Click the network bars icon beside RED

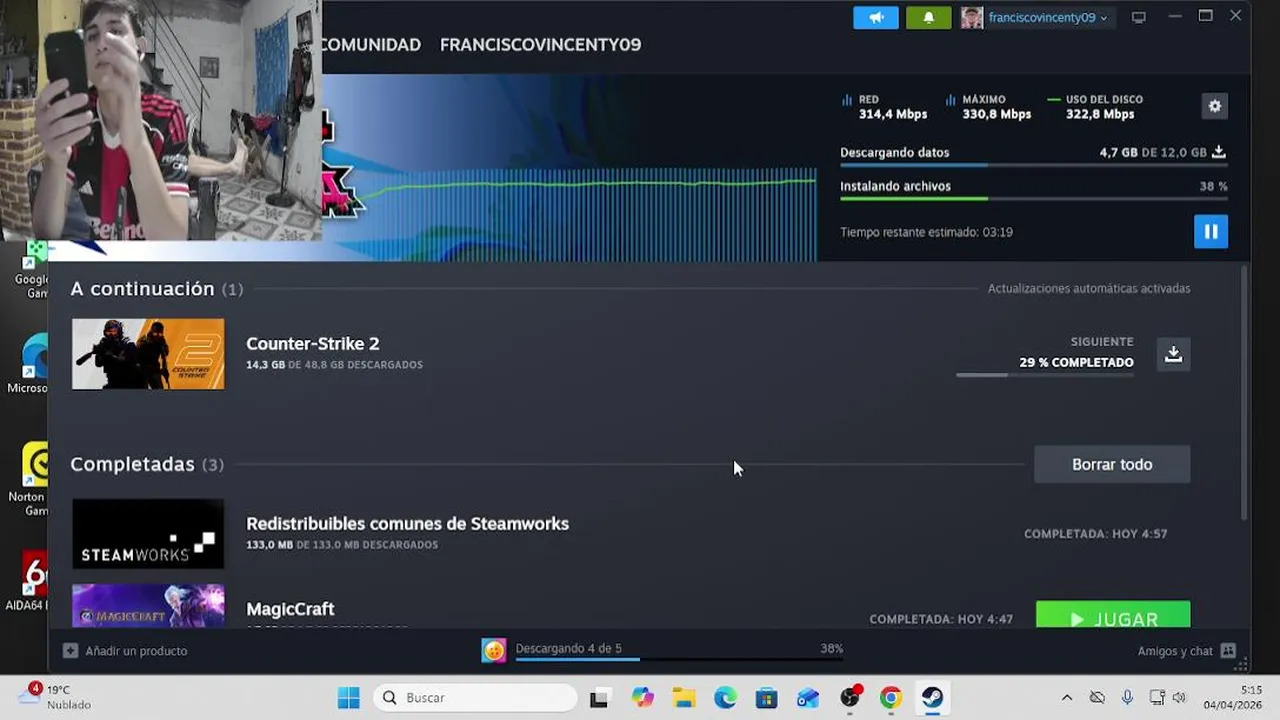coord(847,100)
